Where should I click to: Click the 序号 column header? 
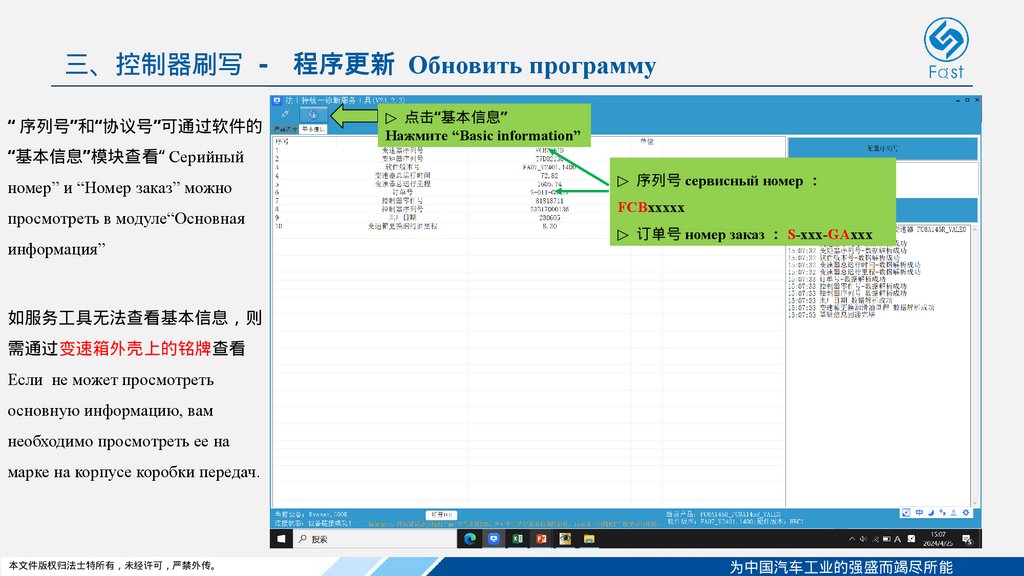coord(282,141)
